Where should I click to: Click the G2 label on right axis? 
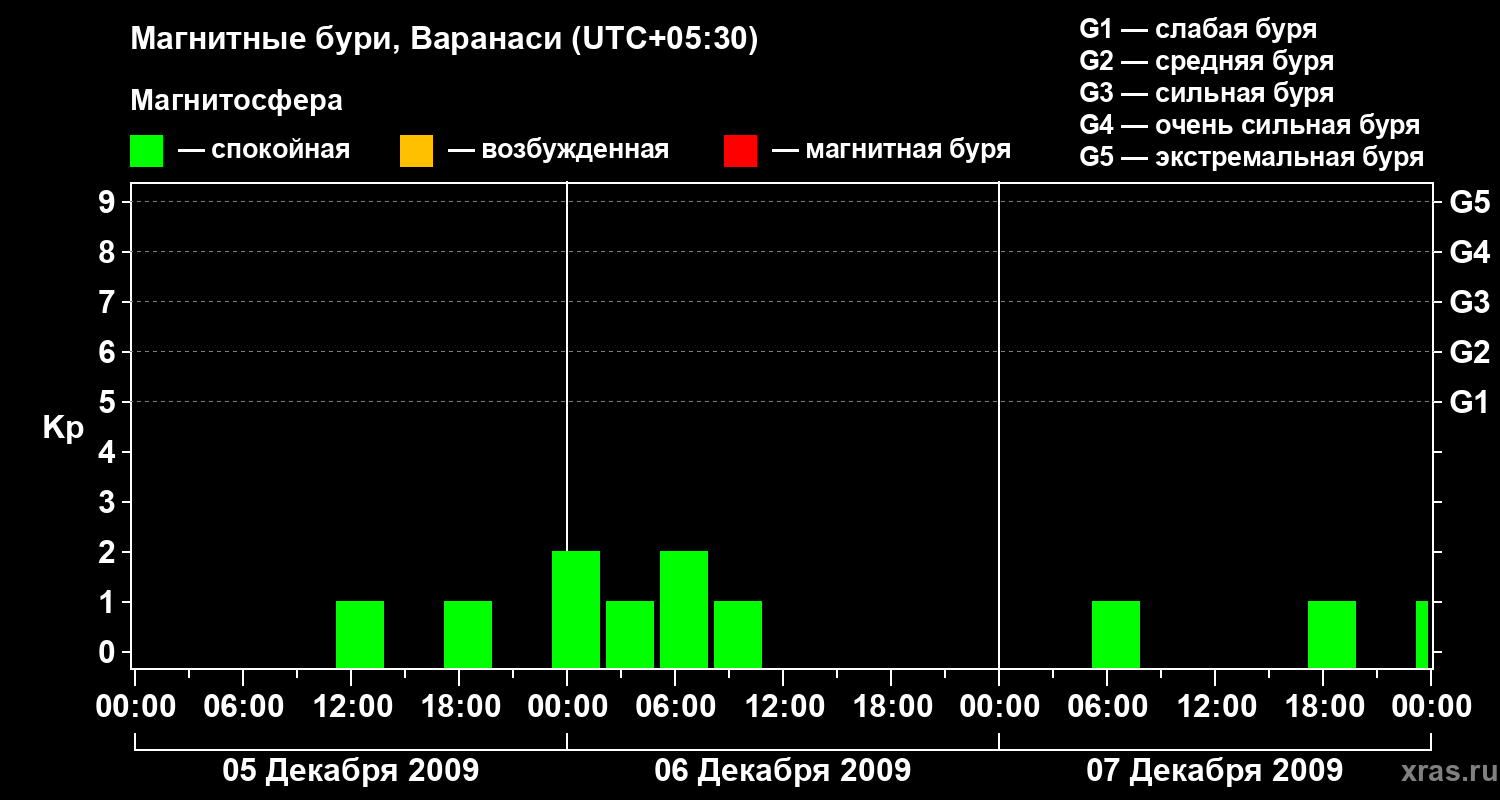1469,352
